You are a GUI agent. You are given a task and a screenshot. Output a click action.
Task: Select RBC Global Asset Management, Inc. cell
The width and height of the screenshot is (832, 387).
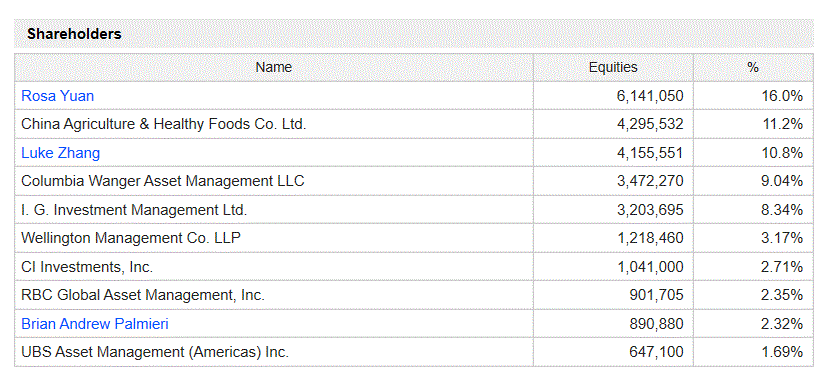pos(274,295)
